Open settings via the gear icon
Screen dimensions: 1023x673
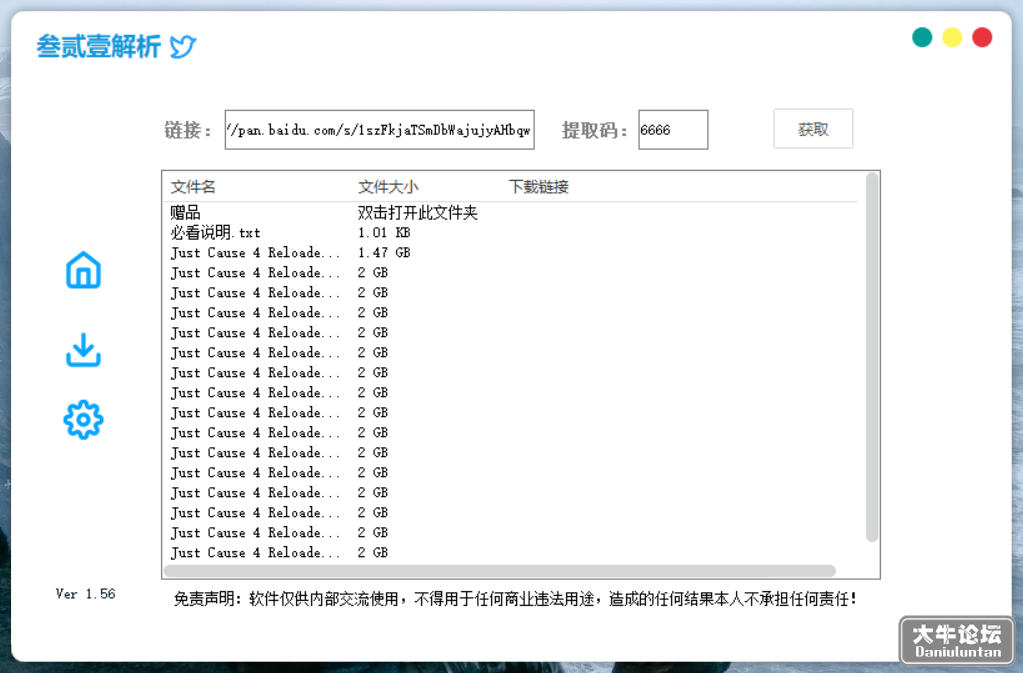83,420
